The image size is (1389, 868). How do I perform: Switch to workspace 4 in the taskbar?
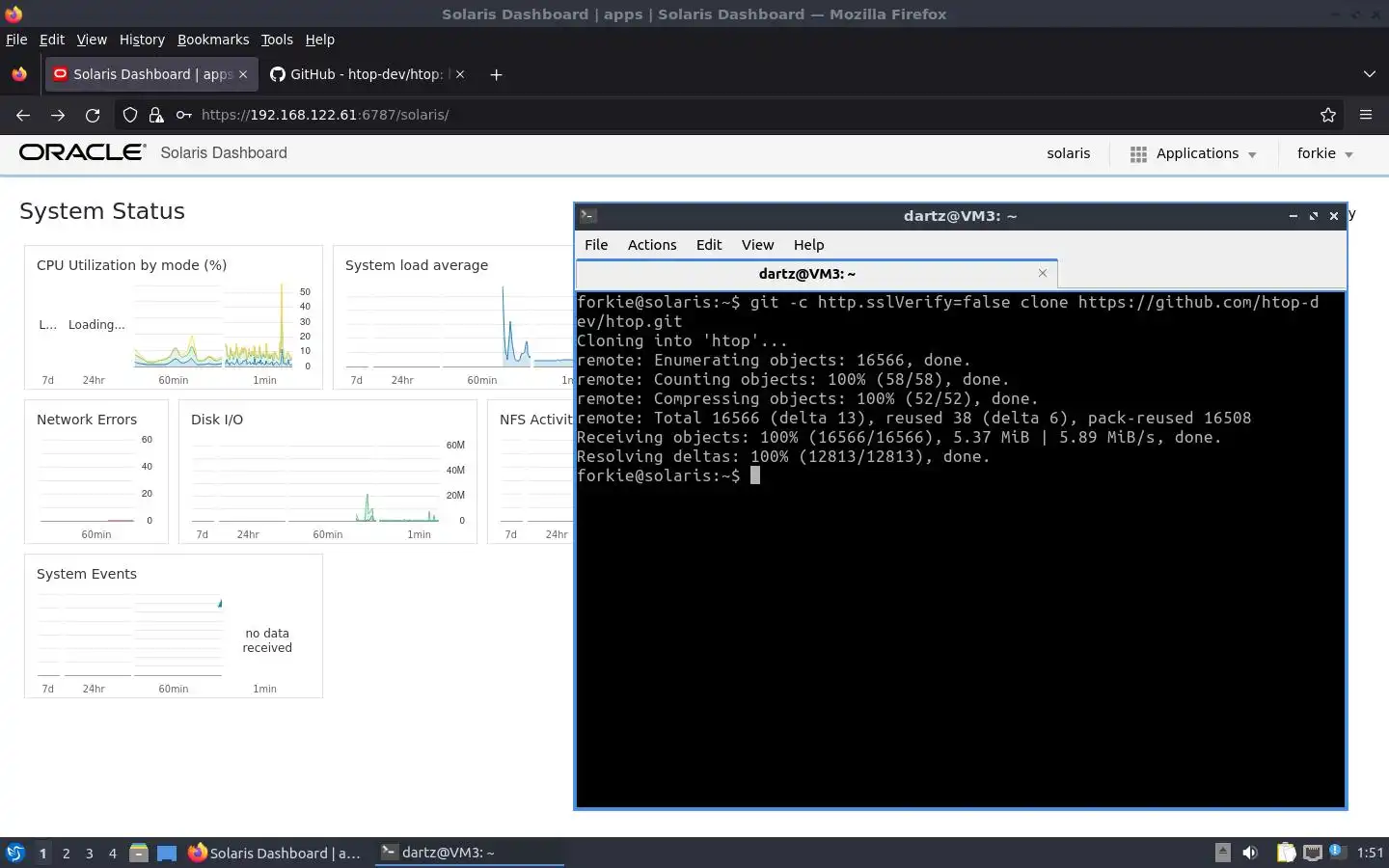coord(113,853)
